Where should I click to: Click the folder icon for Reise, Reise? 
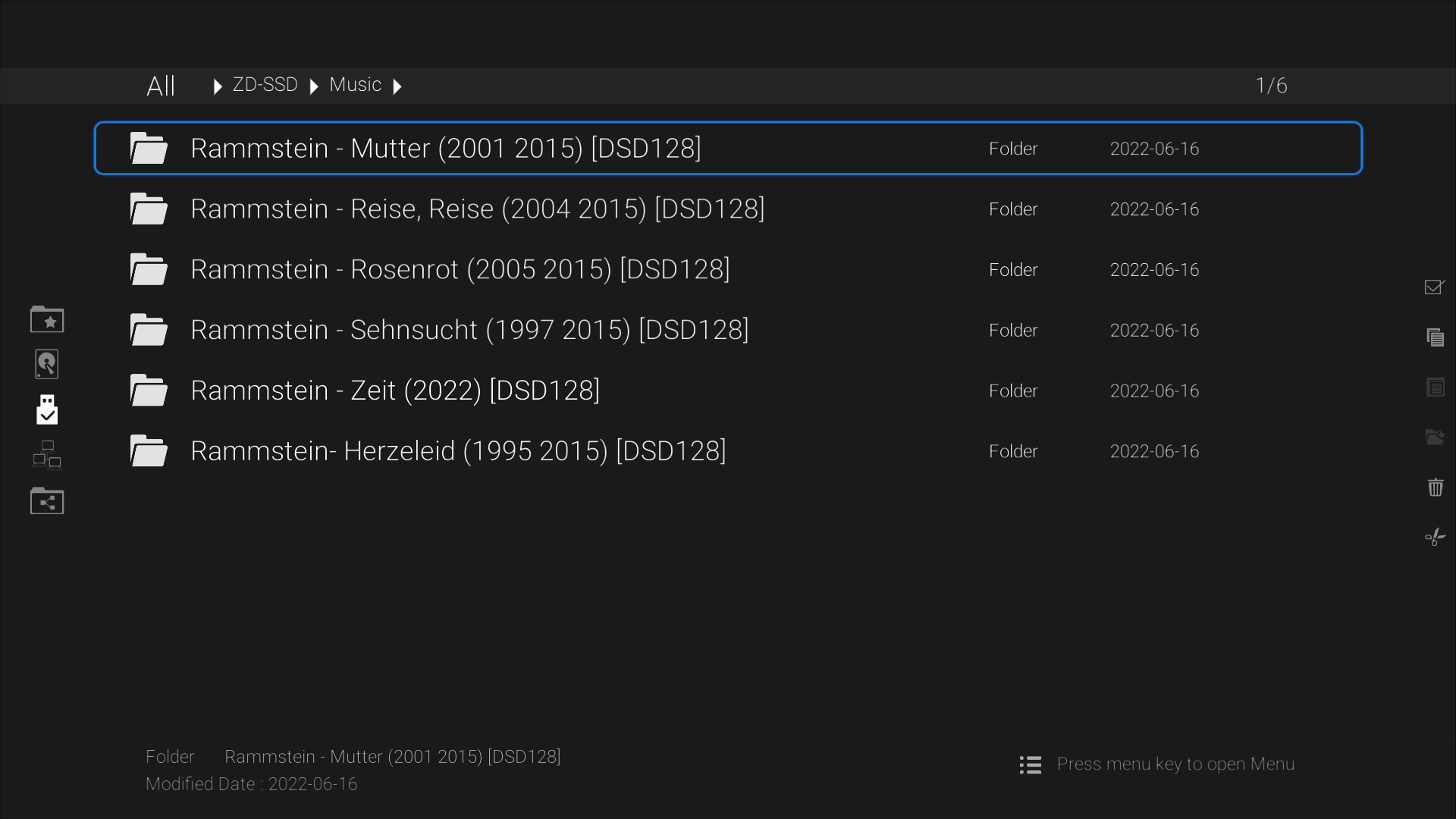point(149,209)
